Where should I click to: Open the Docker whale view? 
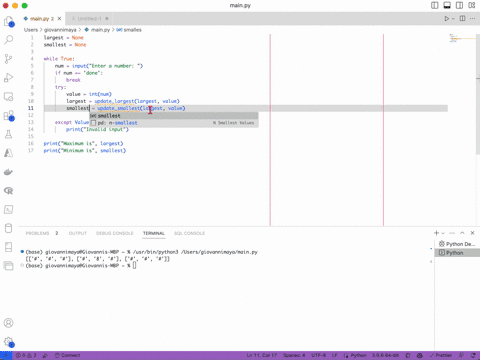(x=9, y=172)
